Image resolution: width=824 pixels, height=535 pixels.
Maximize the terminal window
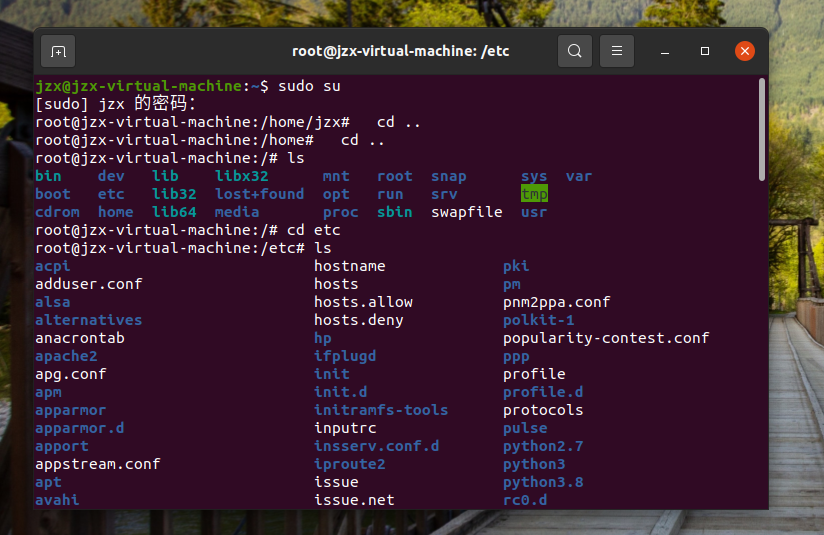pyautogui.click(x=705, y=51)
